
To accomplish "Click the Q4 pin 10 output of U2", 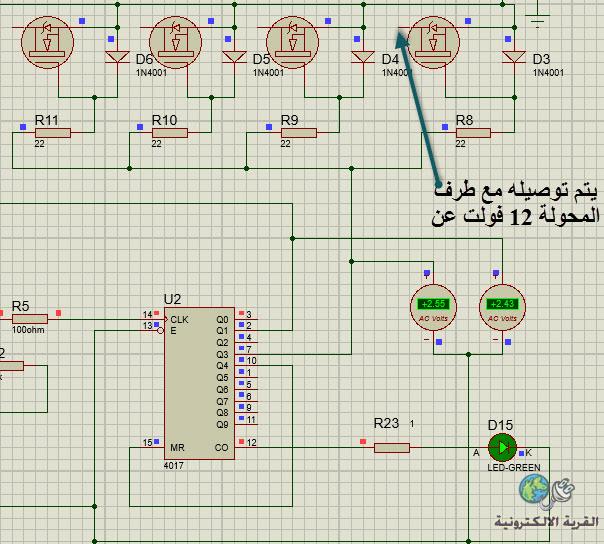I will coord(245,363).
